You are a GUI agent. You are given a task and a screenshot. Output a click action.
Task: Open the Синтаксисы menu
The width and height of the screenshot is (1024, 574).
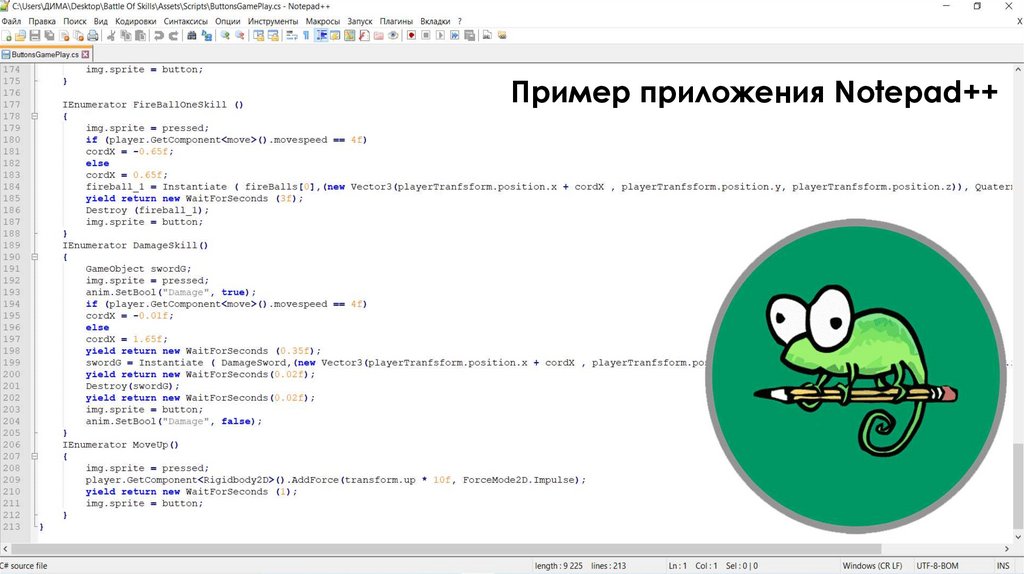pos(185,21)
